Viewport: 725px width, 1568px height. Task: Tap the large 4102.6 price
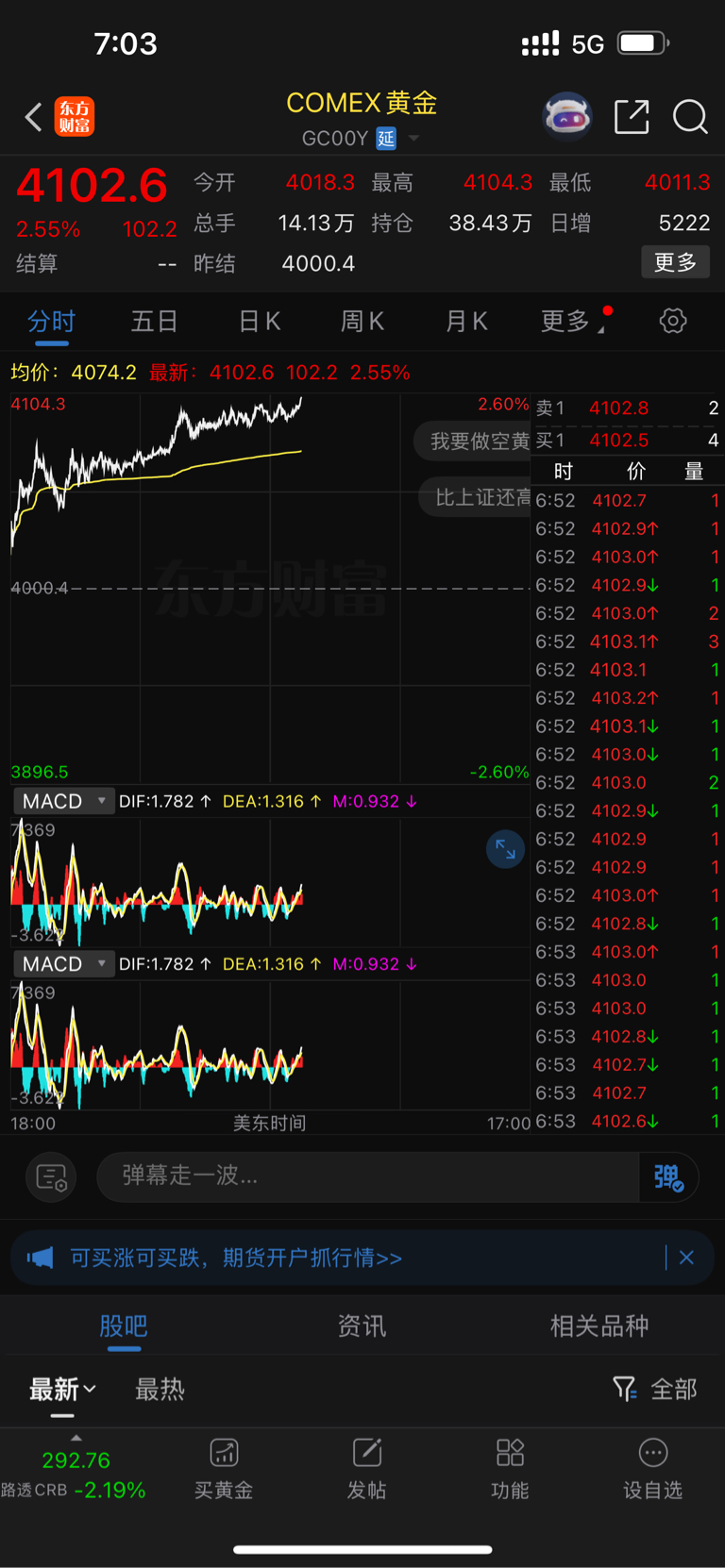(x=93, y=185)
